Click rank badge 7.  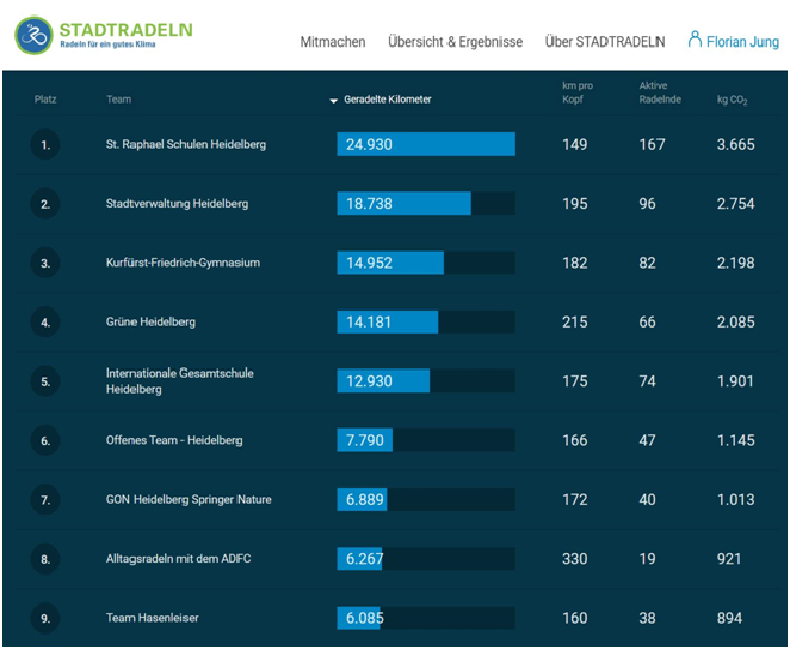45,500
